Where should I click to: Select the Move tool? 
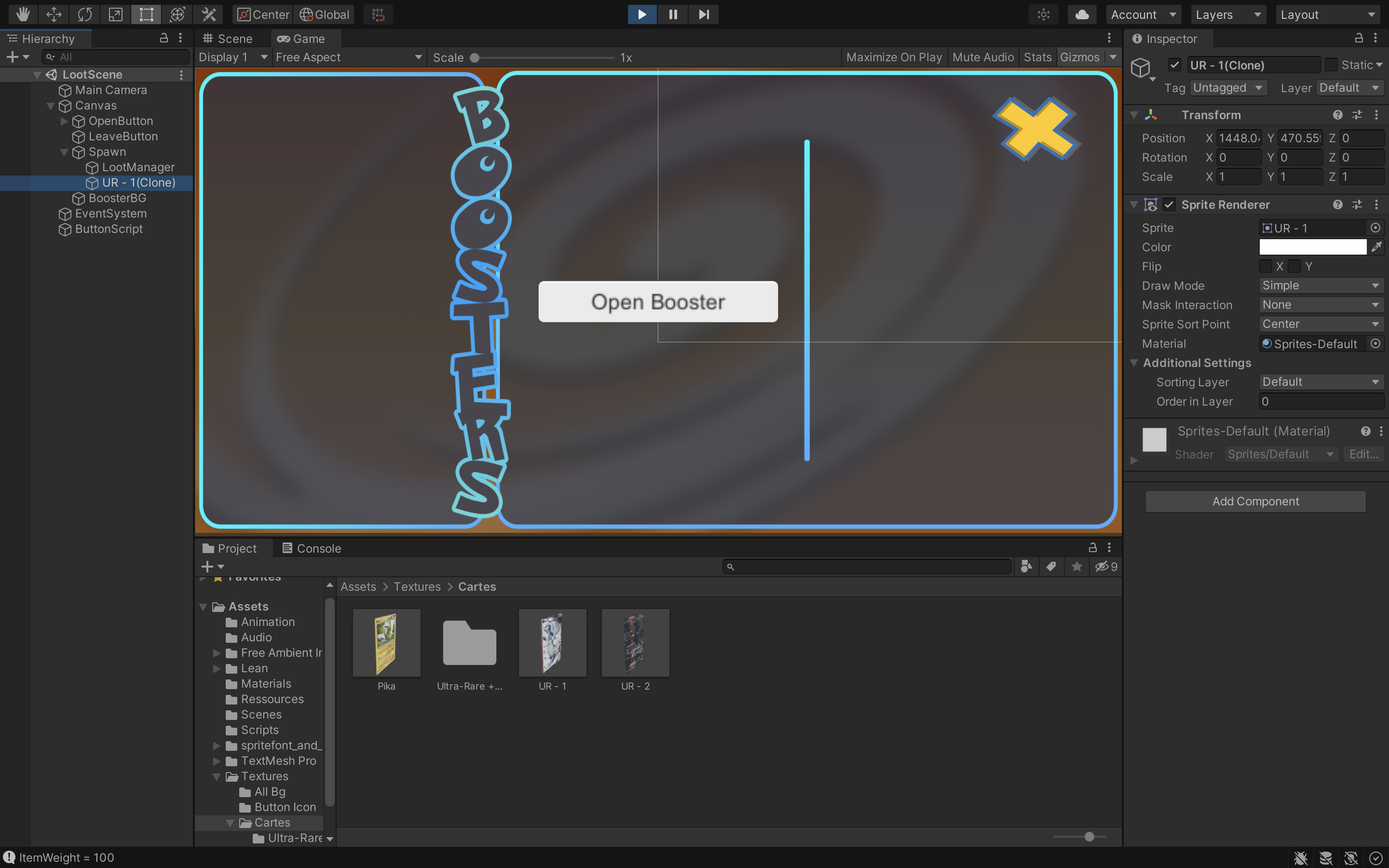(x=54, y=14)
